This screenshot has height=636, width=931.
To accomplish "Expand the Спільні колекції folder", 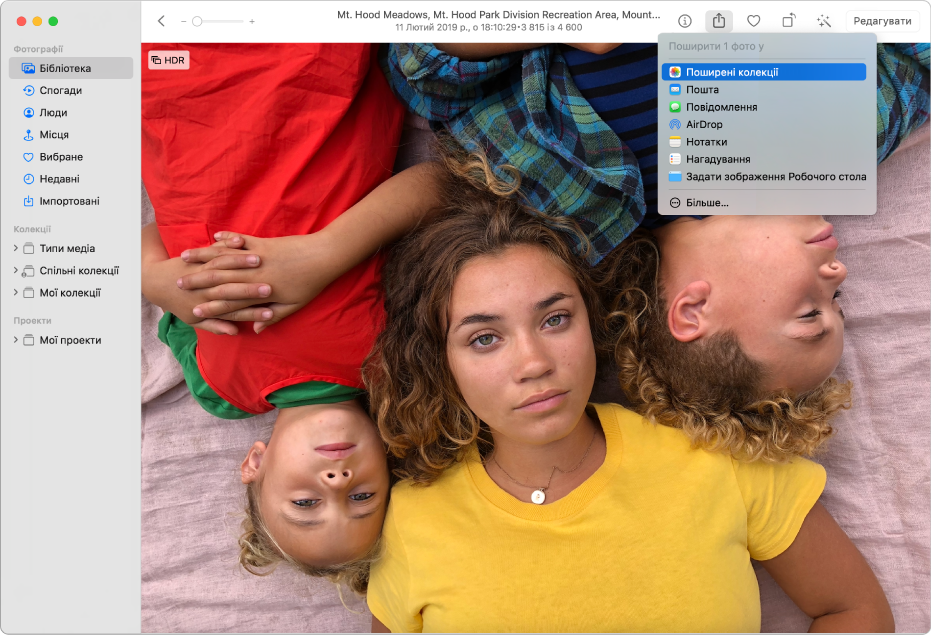I will tap(15, 271).
